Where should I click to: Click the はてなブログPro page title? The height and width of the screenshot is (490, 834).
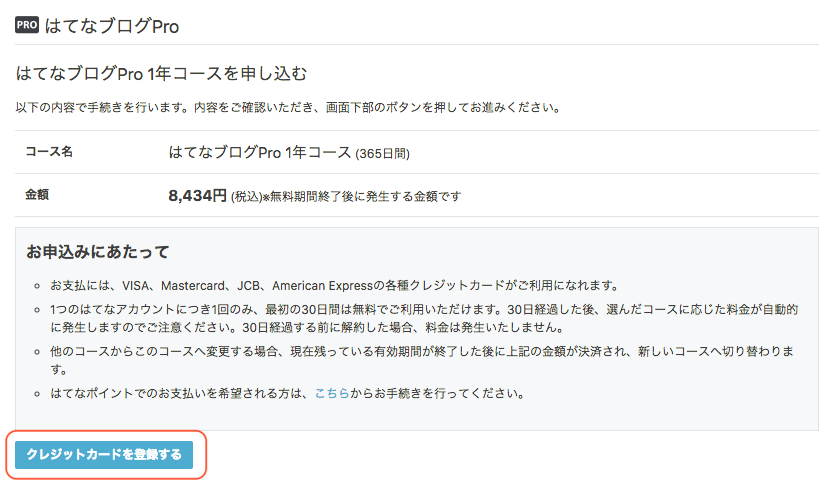coord(112,26)
